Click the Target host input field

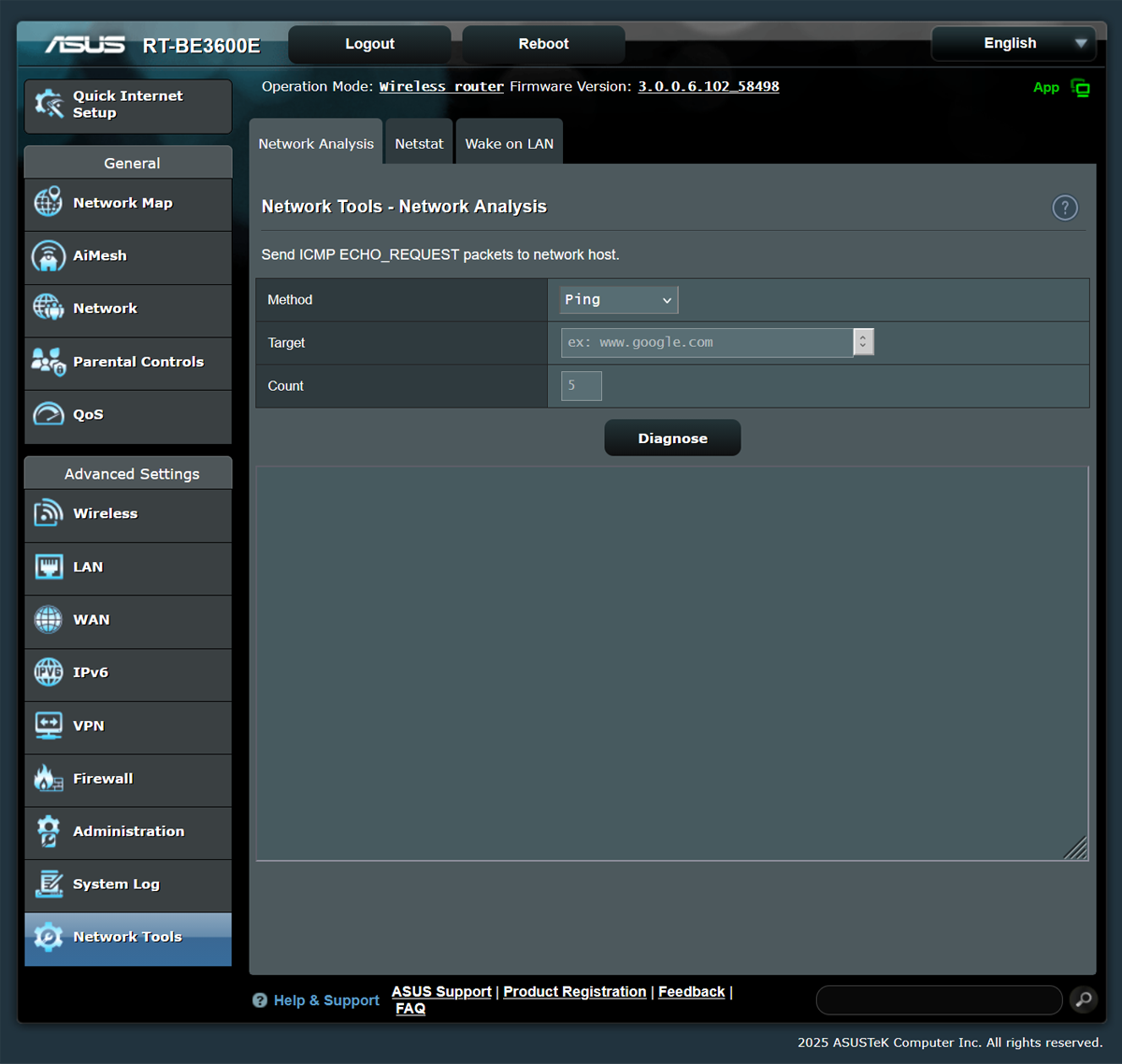coord(707,342)
